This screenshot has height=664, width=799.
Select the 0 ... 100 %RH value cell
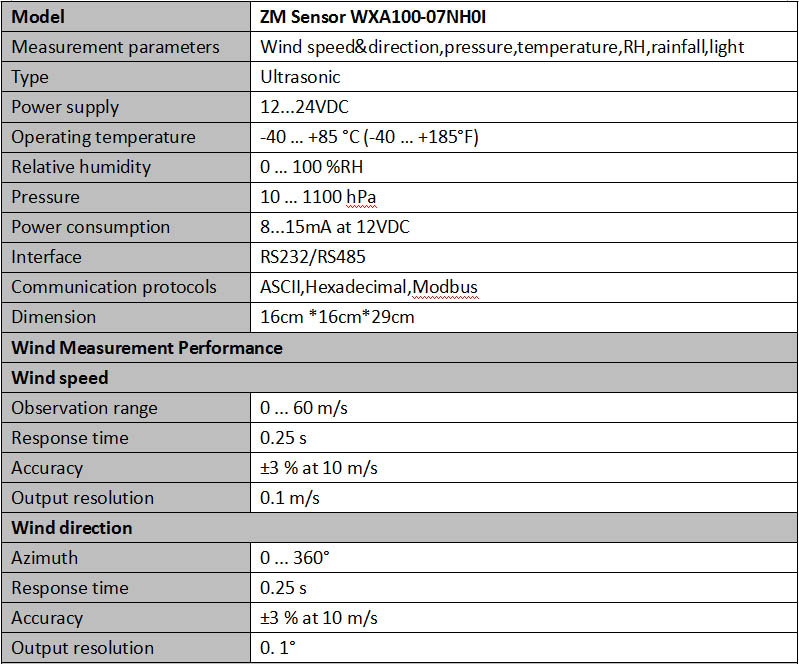point(523,167)
